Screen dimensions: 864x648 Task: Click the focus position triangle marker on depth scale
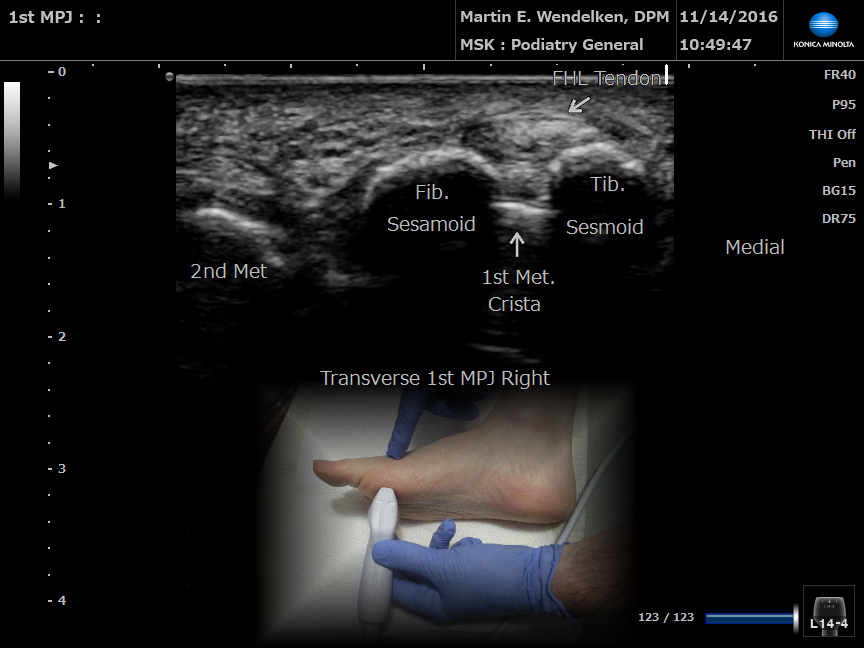54,164
